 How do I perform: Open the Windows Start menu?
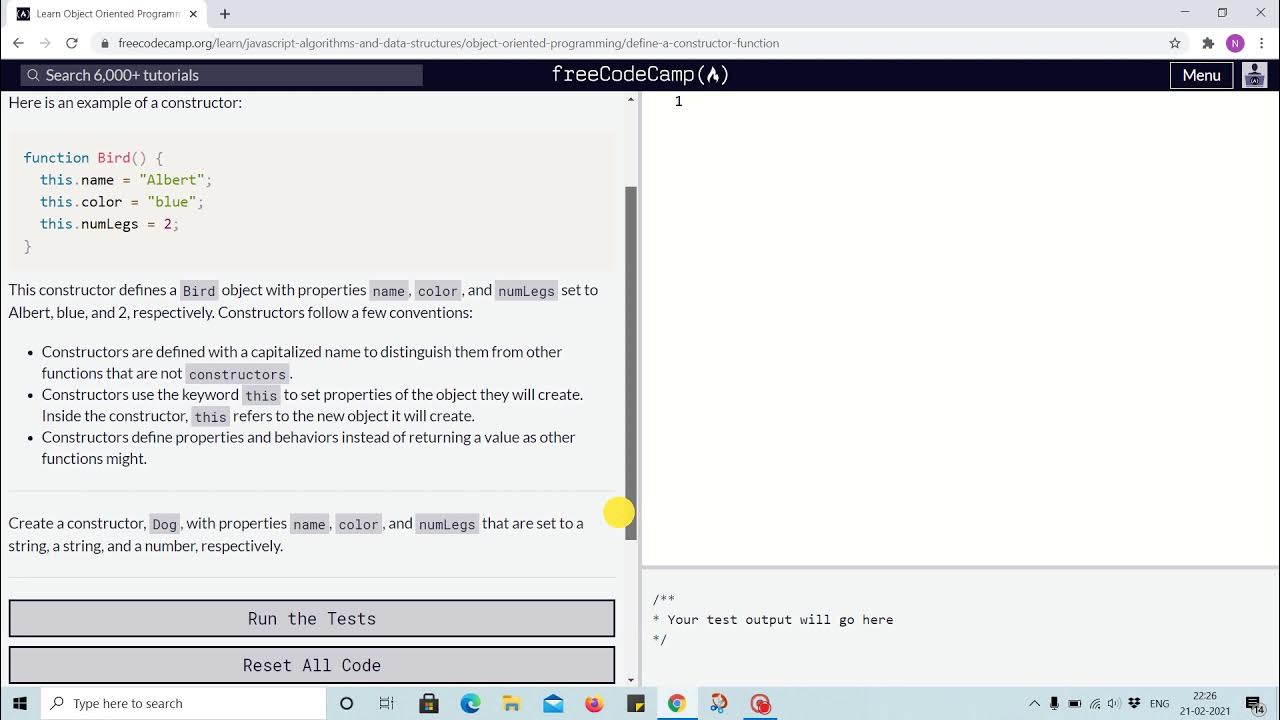coord(20,703)
